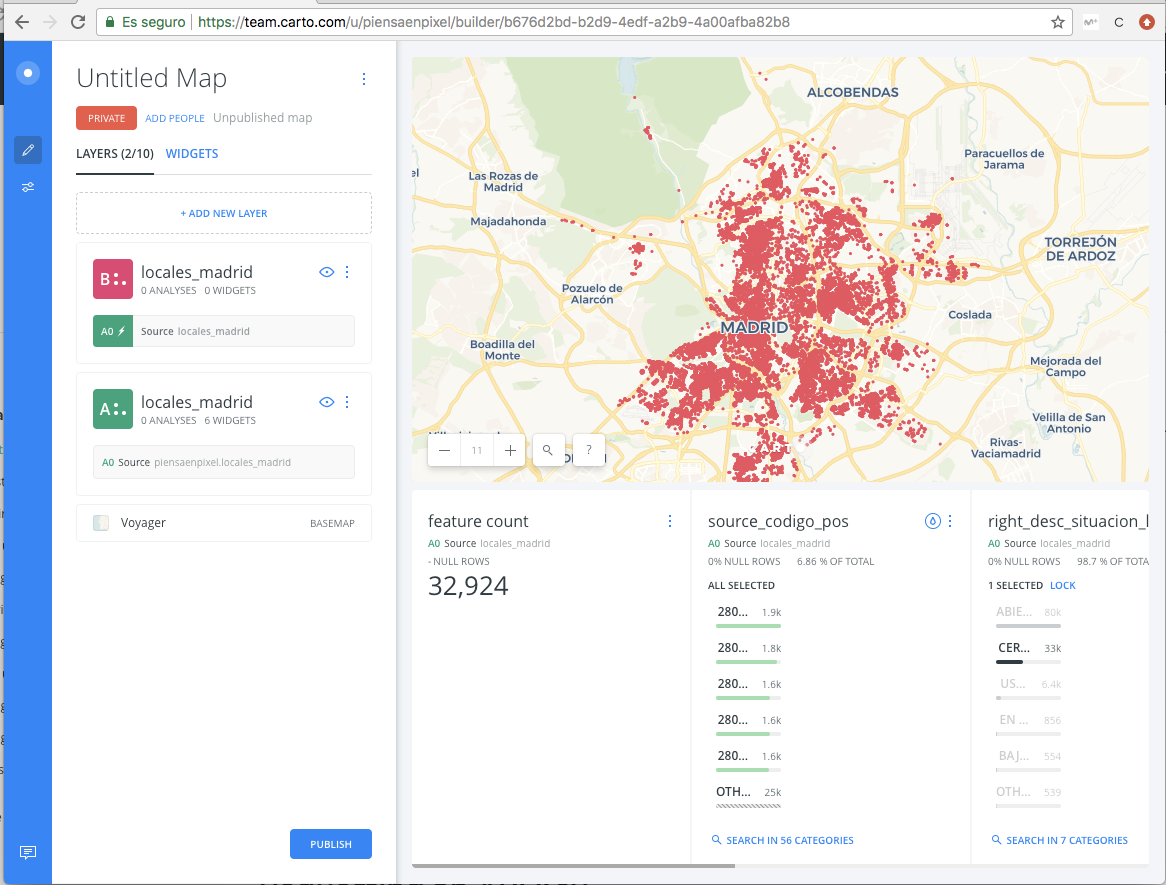The image size is (1166, 885).
Task: Open options menu for layer B locales_madrid
Action: 347,272
